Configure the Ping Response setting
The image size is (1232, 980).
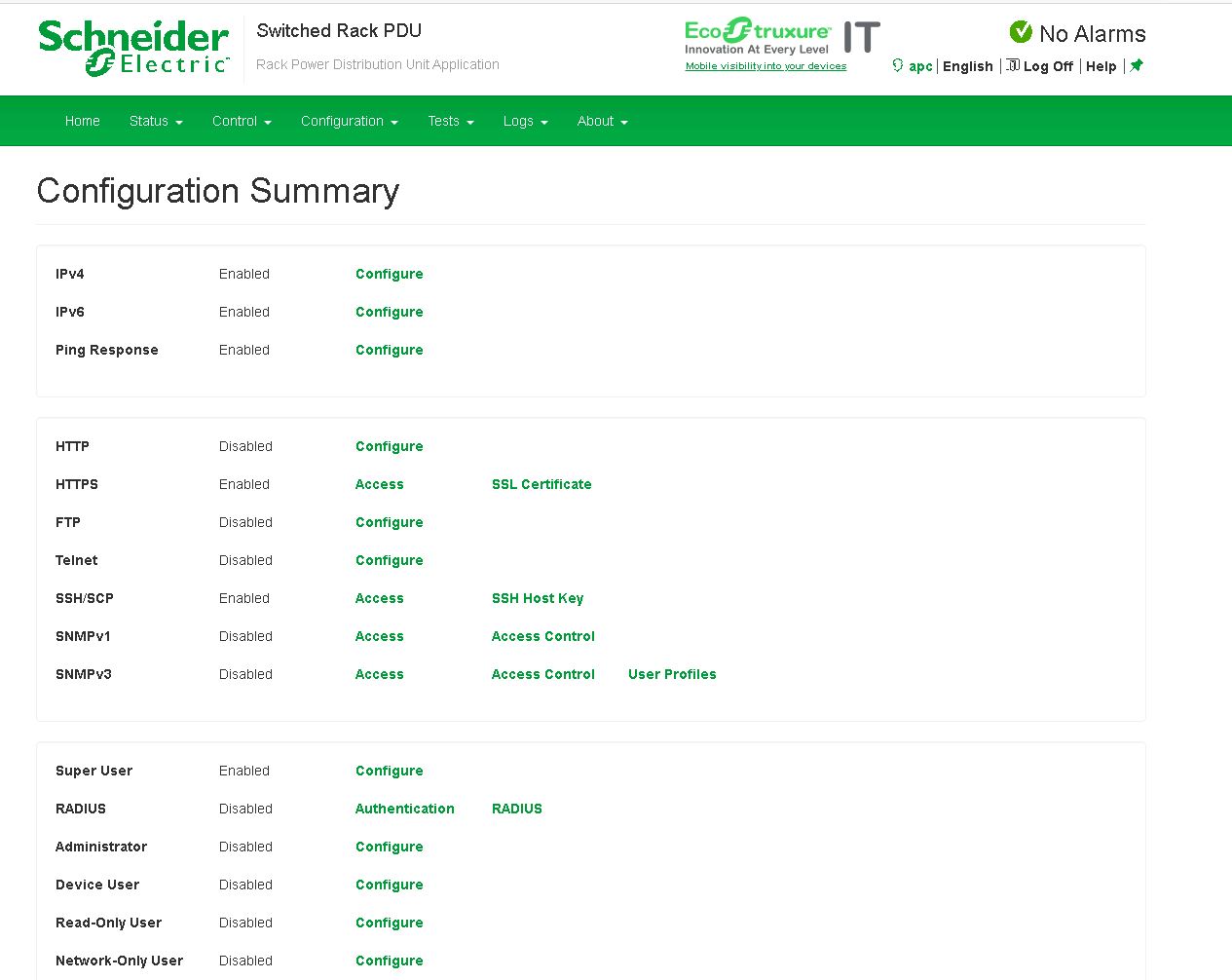pyautogui.click(x=390, y=350)
